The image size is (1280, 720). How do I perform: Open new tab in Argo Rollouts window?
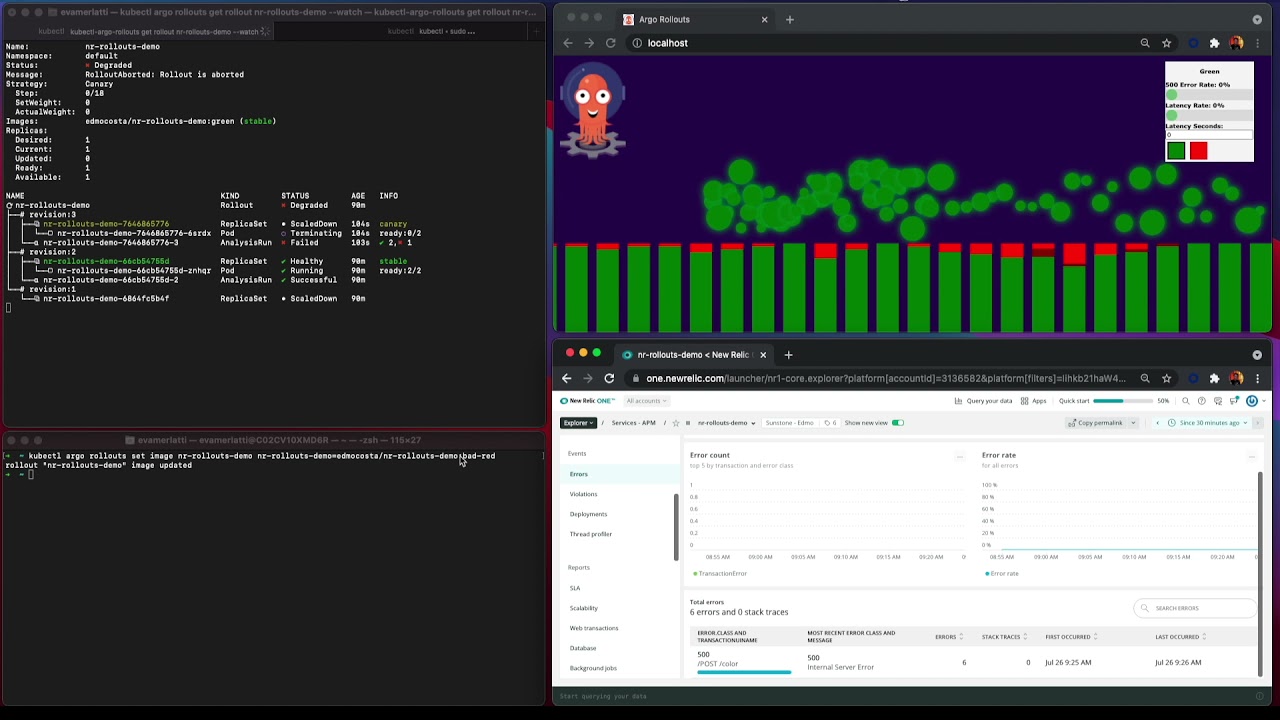coord(789,19)
